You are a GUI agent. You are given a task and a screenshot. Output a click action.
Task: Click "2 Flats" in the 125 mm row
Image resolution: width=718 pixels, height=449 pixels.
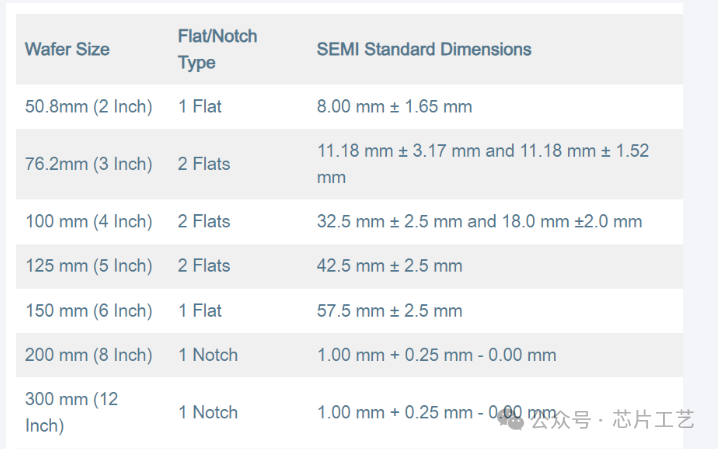pyautogui.click(x=204, y=266)
